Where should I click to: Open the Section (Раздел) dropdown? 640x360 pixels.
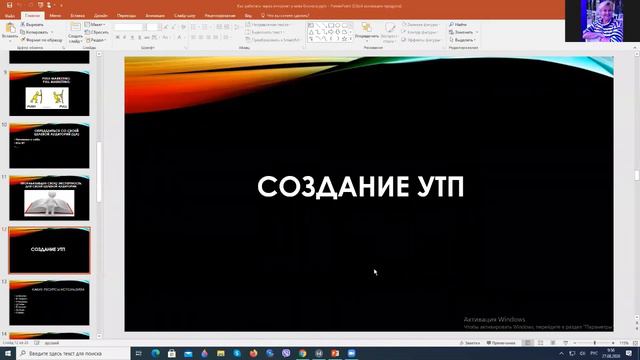[96, 40]
